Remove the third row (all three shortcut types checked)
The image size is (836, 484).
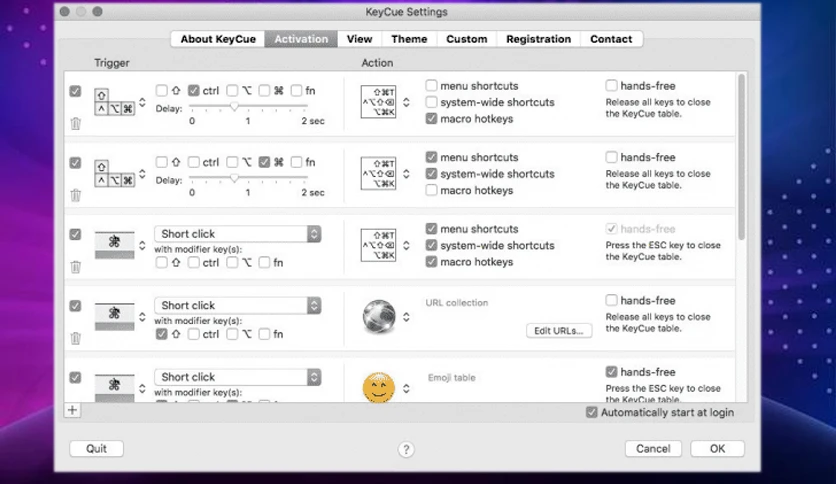(76, 267)
